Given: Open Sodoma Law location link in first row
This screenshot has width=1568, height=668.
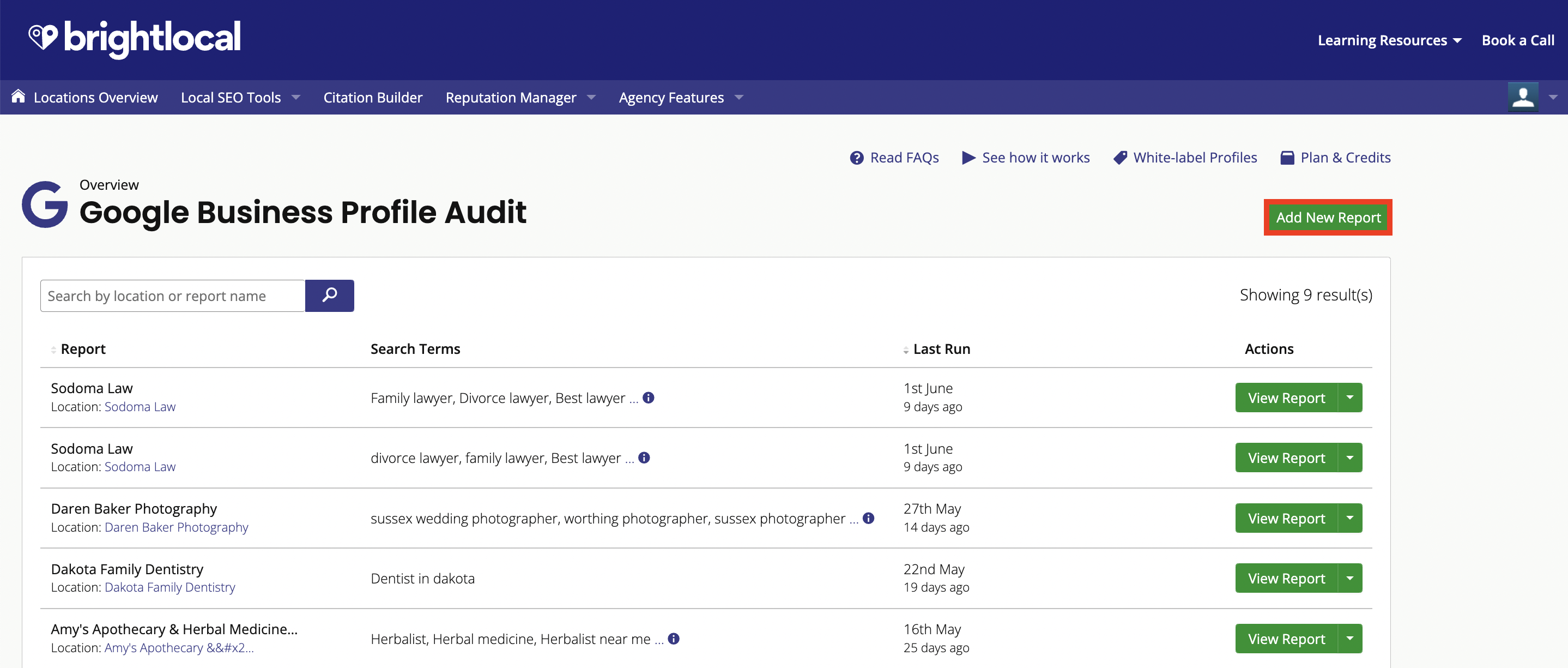Looking at the screenshot, I should point(140,407).
